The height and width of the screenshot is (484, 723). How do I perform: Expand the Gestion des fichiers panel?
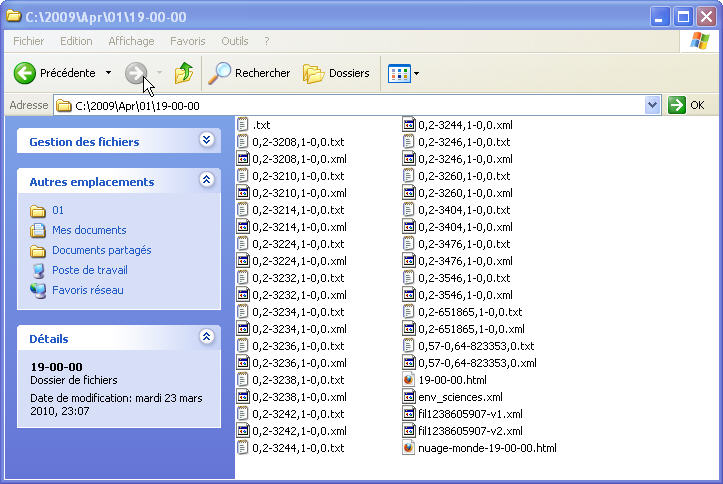(207, 140)
